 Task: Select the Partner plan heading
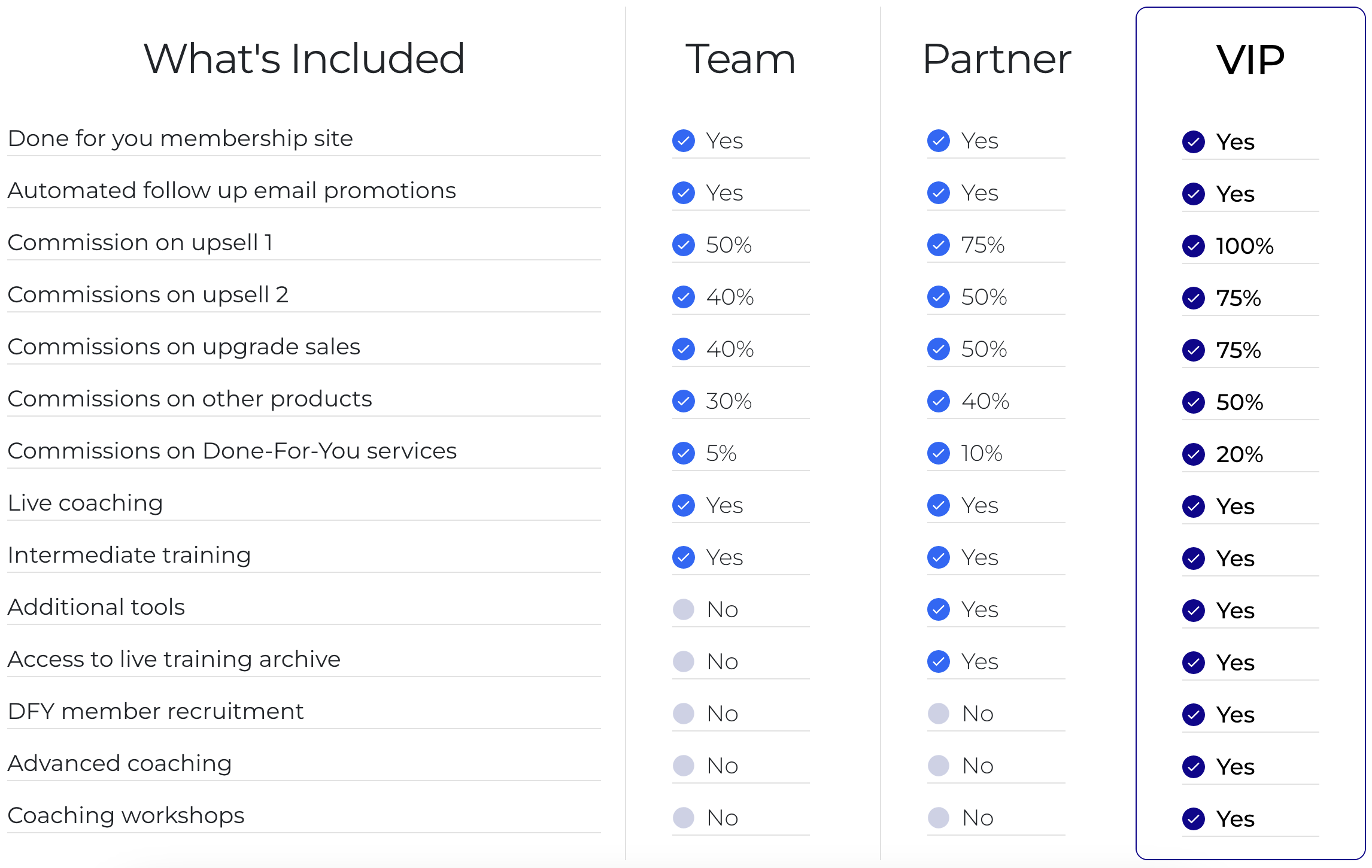click(997, 59)
